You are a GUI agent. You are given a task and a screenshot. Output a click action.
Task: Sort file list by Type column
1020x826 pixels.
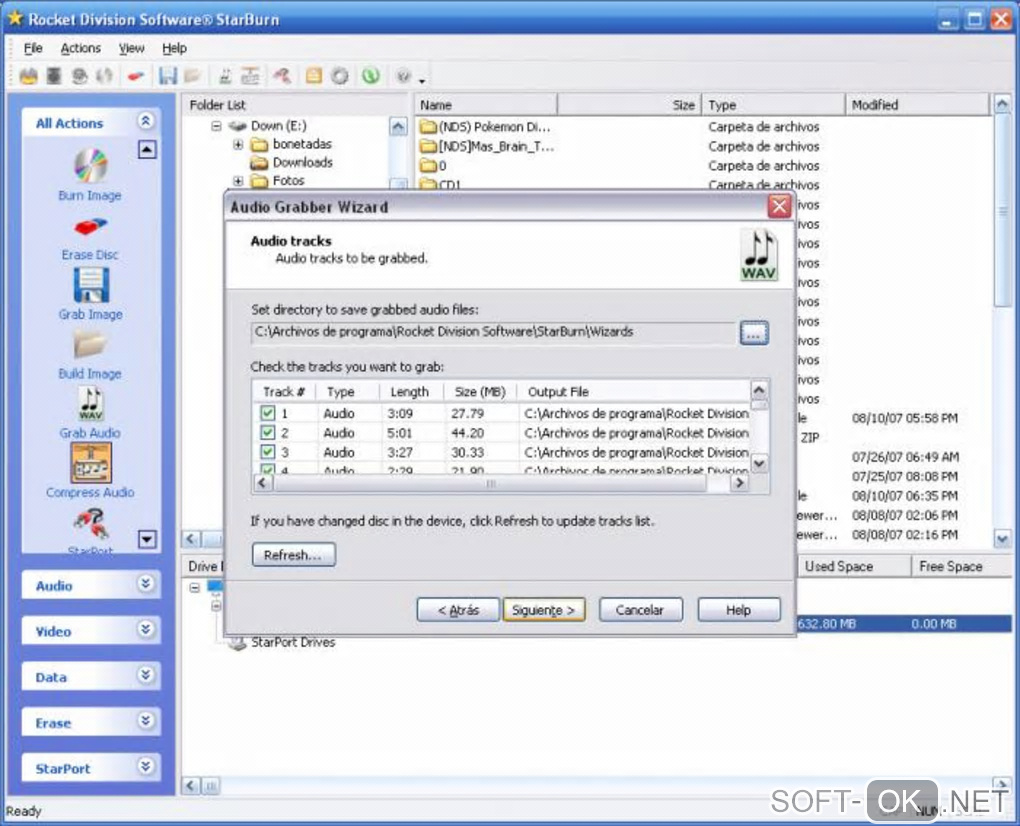tap(773, 105)
